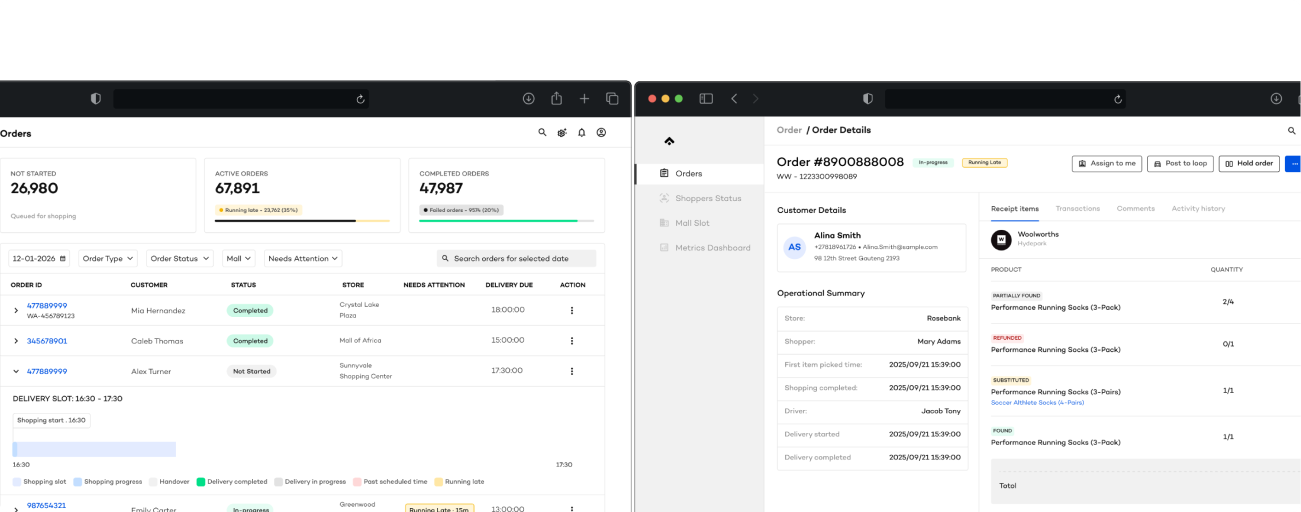The width and height of the screenshot is (1301, 512).
Task: Click the user profile icon
Action: point(601,132)
